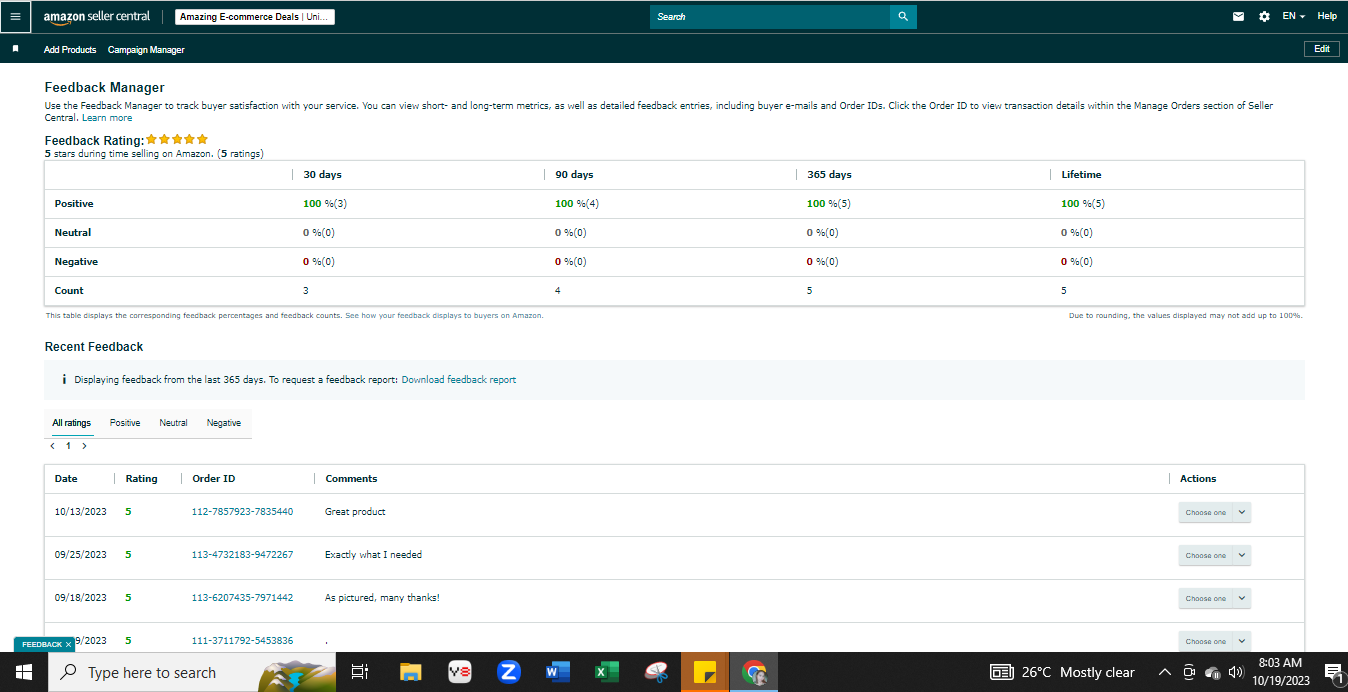Screen dimensions: 1348x692
Task: Open Microsoft Word from the taskbar
Action: click(557, 672)
